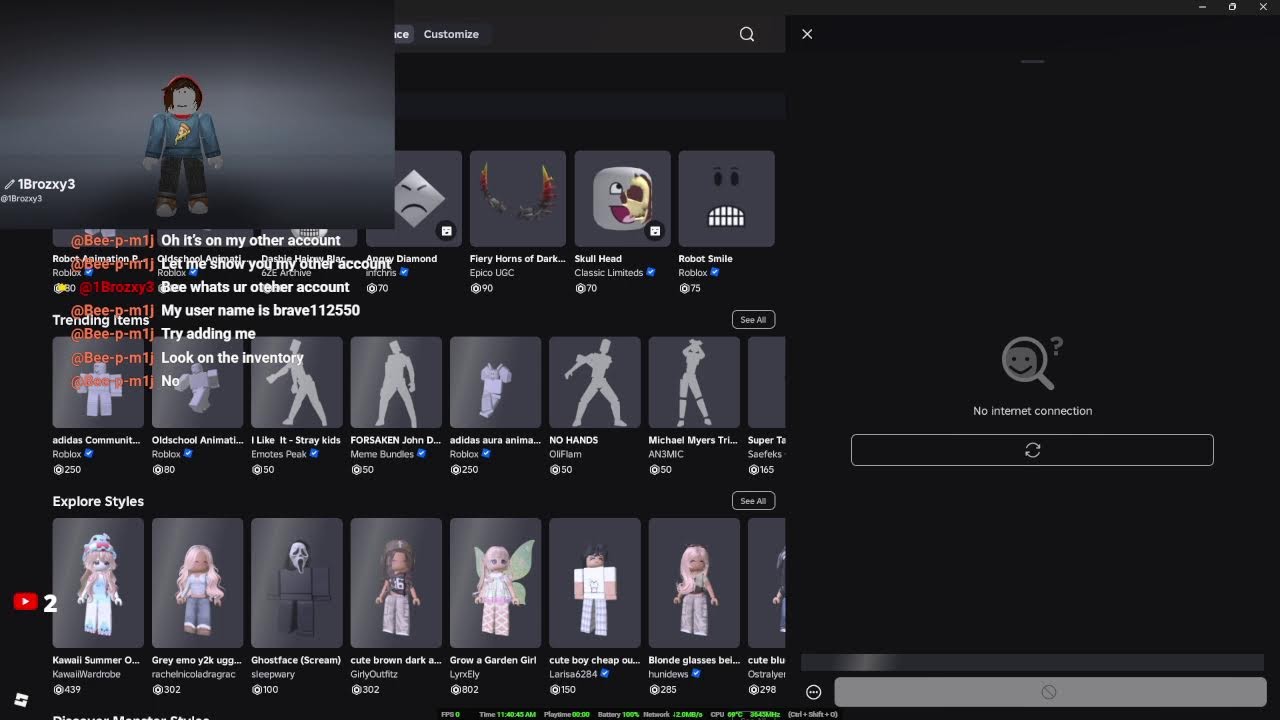This screenshot has width=1280, height=720.
Task: Click the disabled message input bar
Action: (1049, 692)
